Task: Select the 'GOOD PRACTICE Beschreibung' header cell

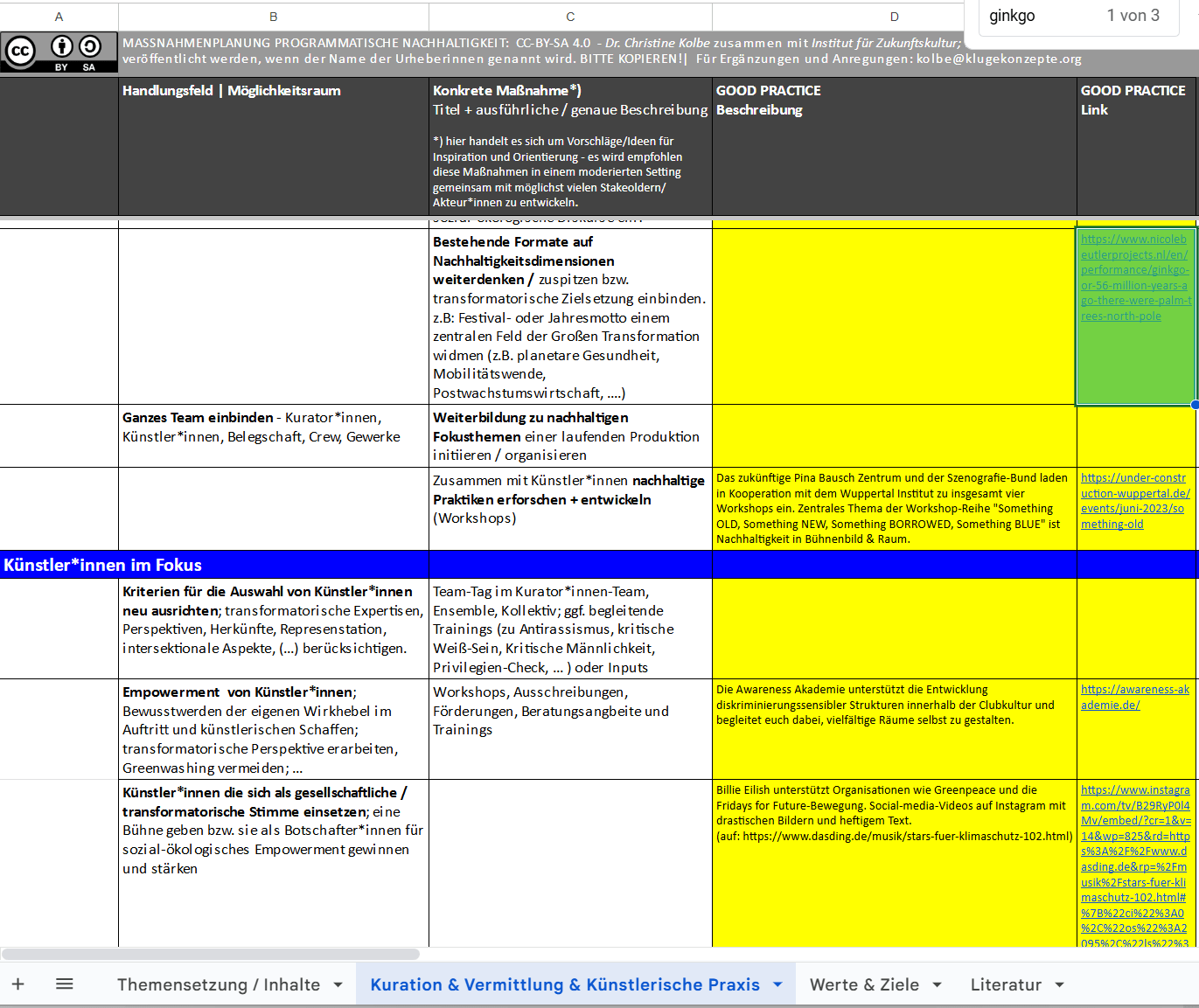Action: click(895, 146)
